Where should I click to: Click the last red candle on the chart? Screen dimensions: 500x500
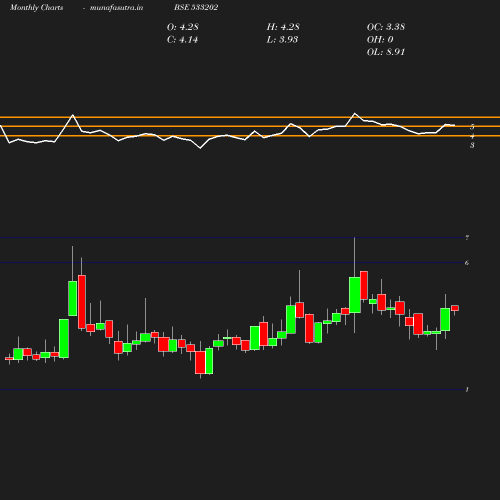(x=455, y=308)
